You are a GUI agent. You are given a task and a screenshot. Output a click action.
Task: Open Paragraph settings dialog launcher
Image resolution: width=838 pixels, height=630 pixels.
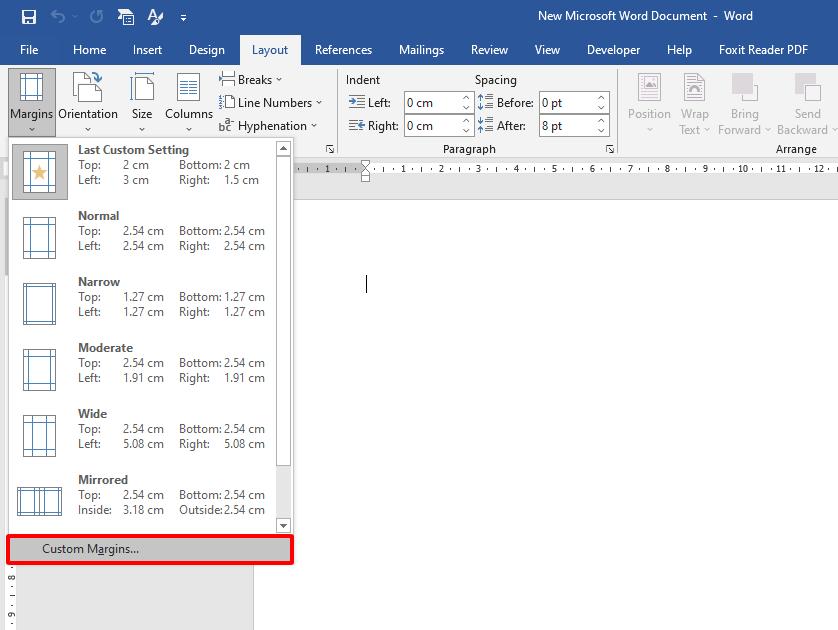610,149
